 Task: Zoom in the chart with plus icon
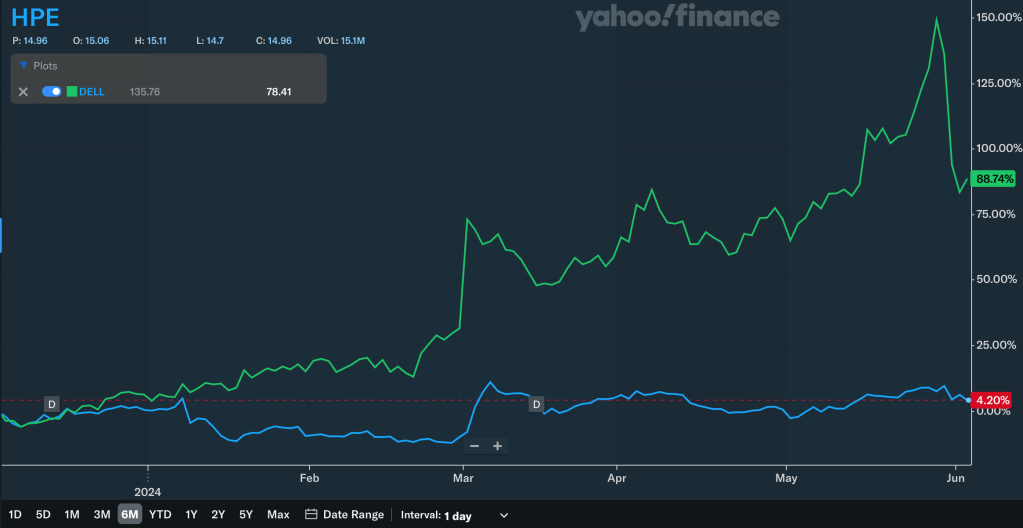497,446
